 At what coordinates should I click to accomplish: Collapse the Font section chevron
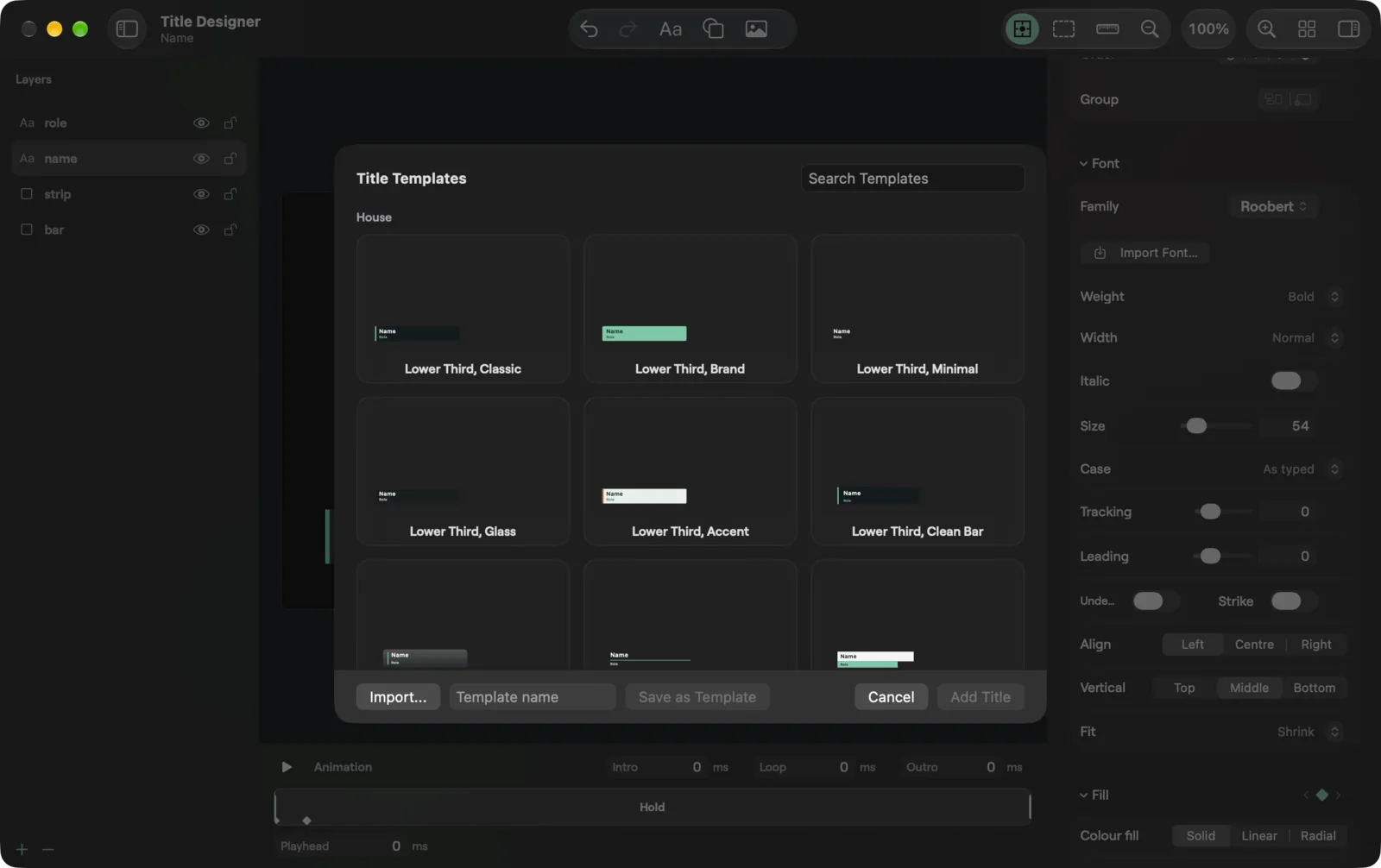point(1083,163)
